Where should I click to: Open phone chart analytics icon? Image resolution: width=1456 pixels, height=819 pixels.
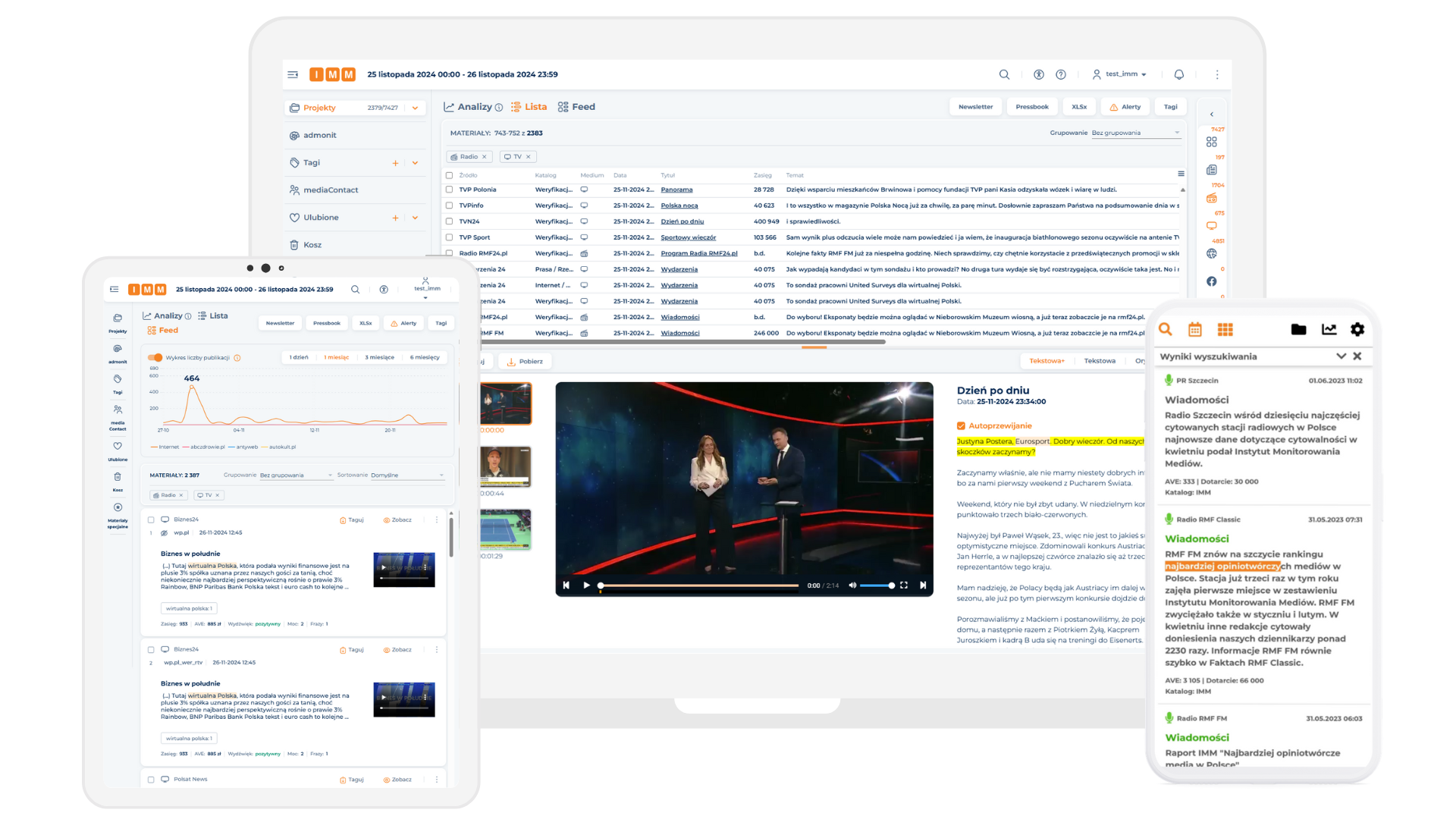1329,329
